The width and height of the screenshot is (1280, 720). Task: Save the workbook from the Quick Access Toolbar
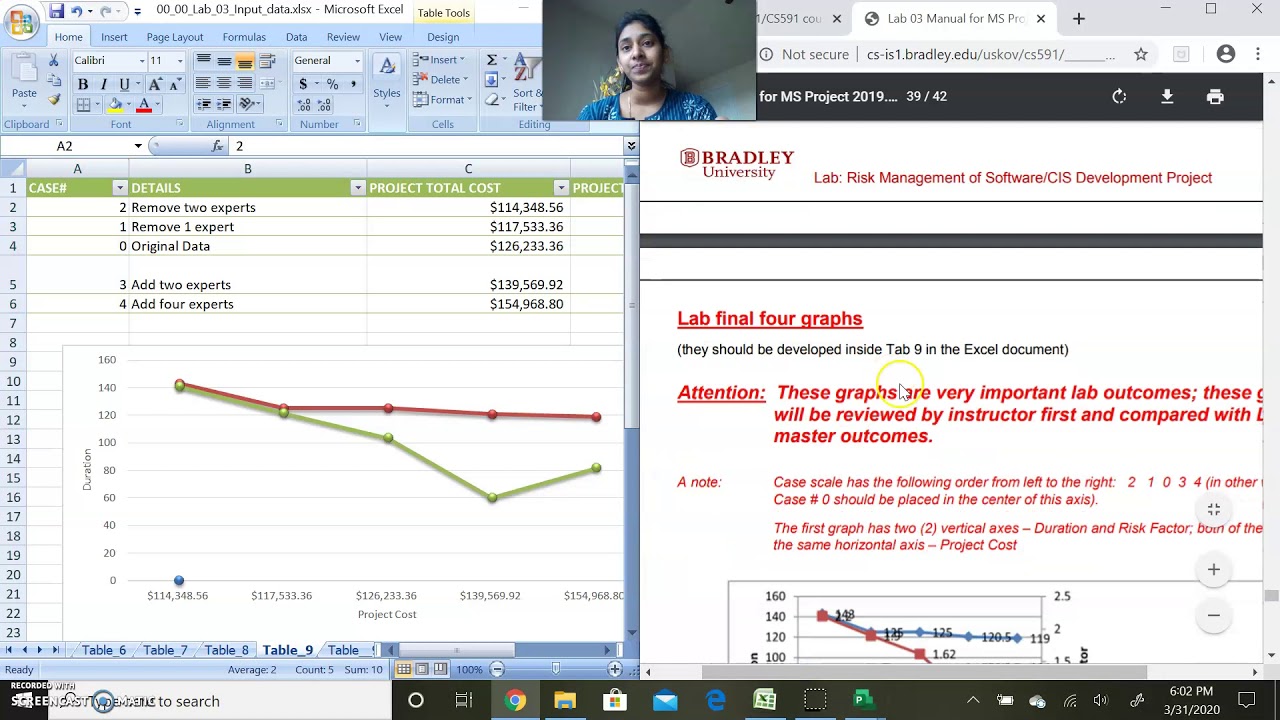pos(57,11)
